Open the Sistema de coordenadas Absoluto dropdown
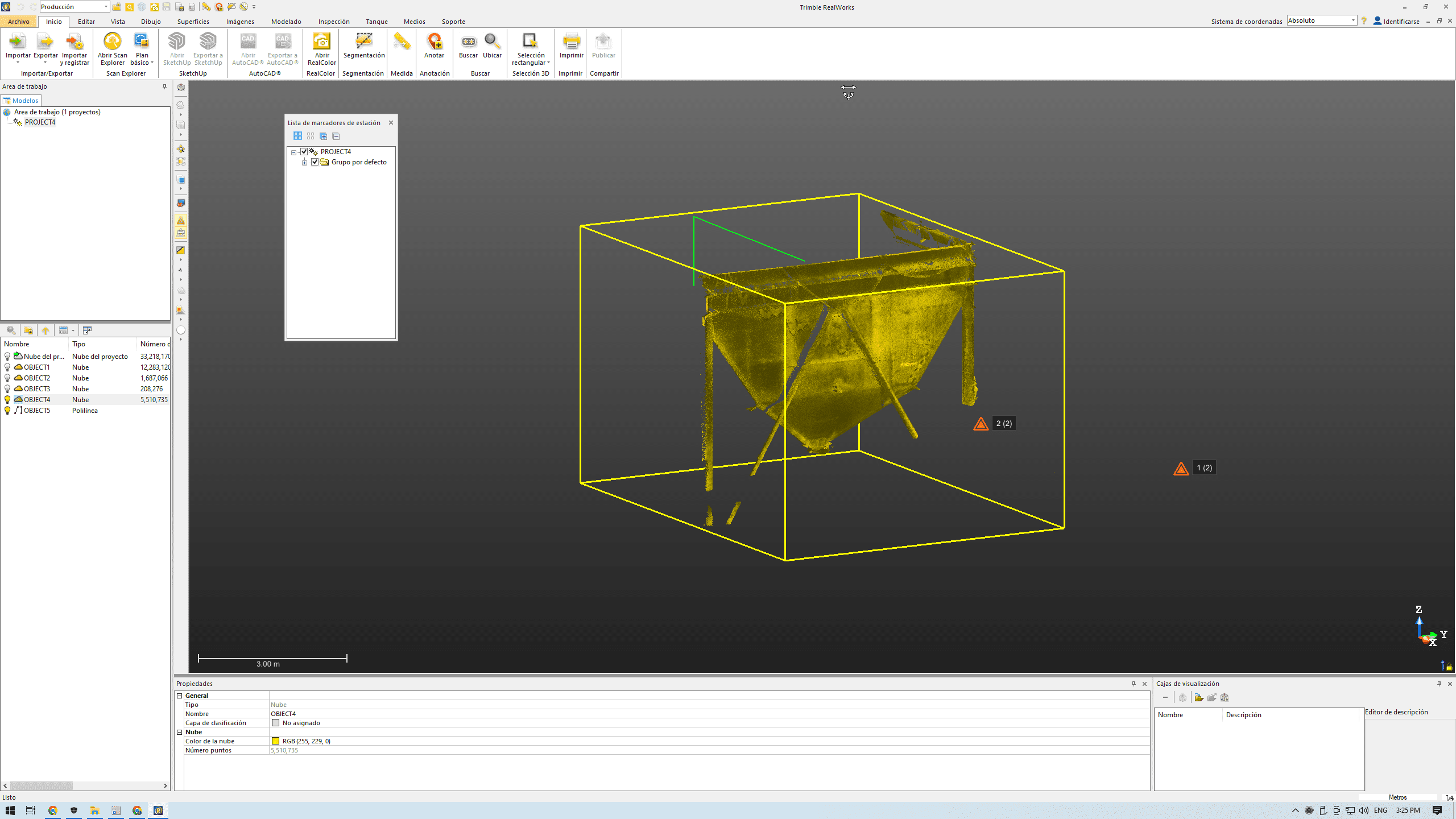Image resolution: width=1456 pixels, height=819 pixels. pos(1353,20)
